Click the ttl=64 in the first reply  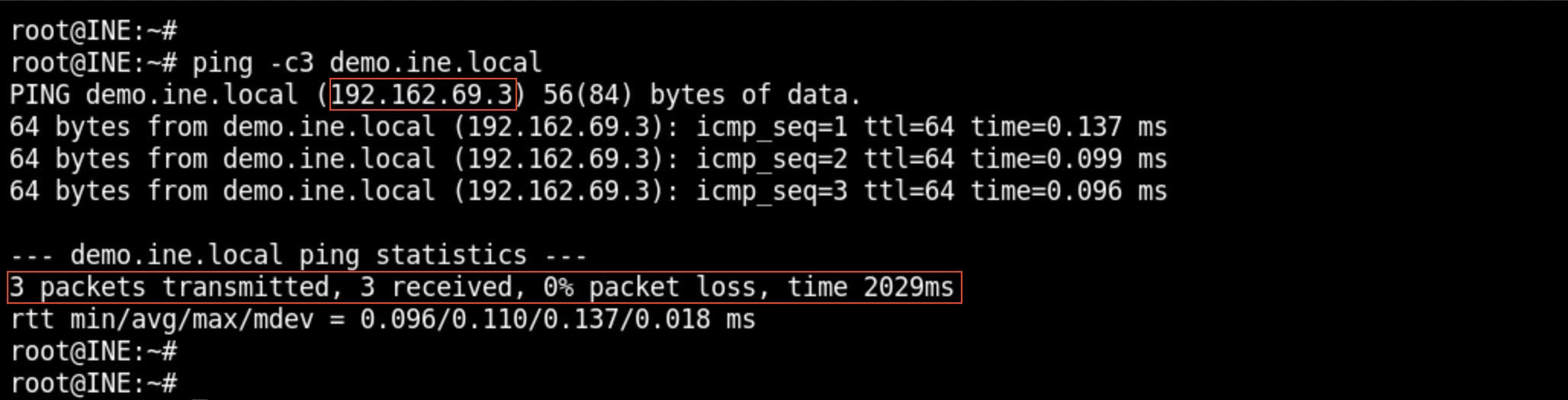tap(908, 127)
